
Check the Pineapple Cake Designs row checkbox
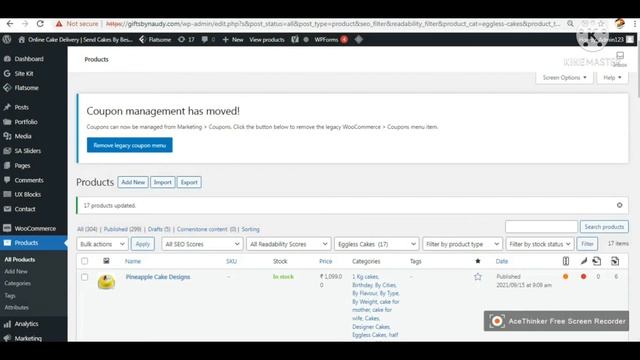tap(84, 277)
